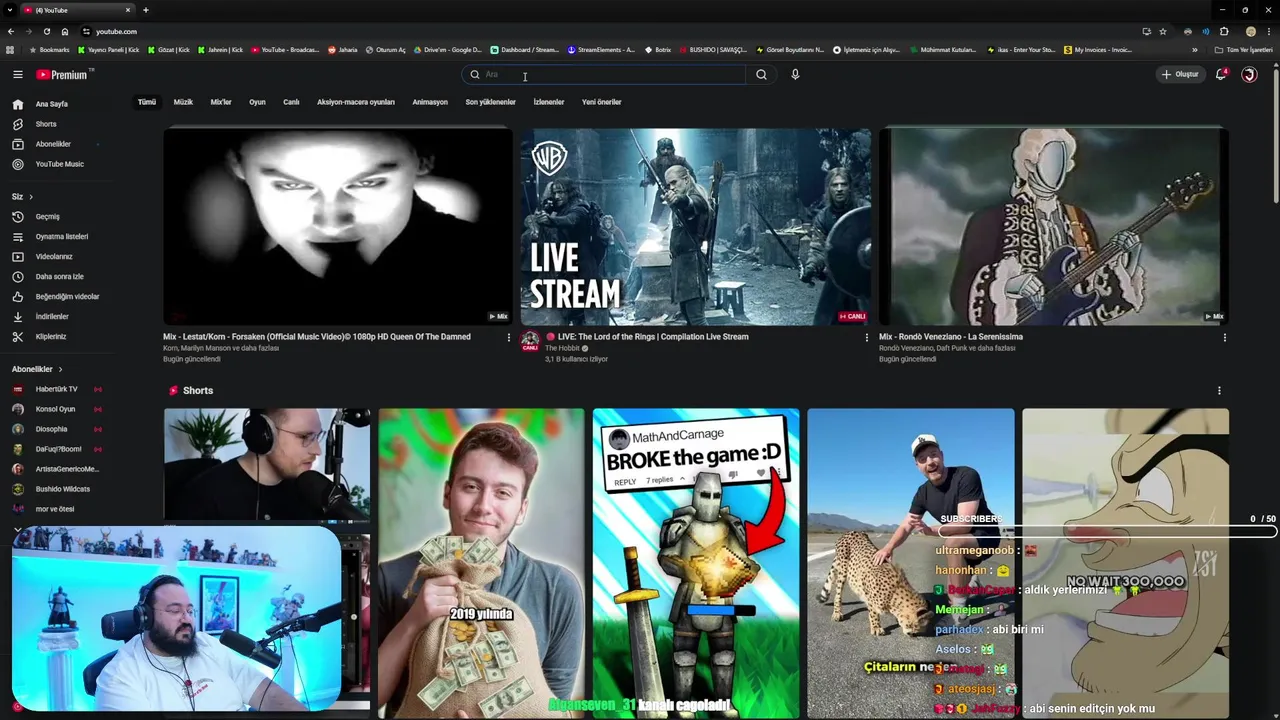
Task: Open options for Lestat/Korn Forsaken mix
Action: [x=509, y=338]
